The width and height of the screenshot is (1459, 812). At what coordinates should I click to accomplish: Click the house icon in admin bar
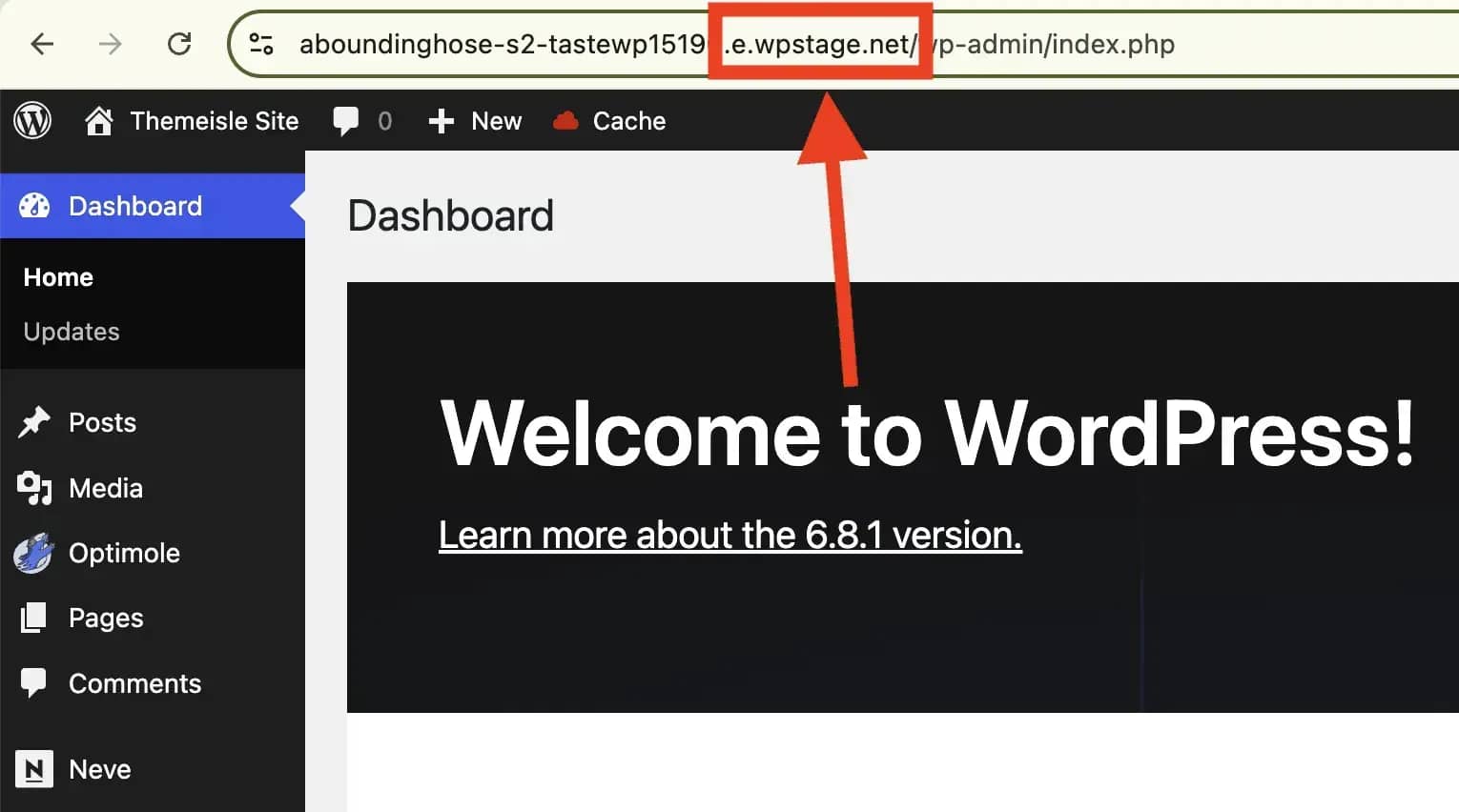[x=99, y=121]
